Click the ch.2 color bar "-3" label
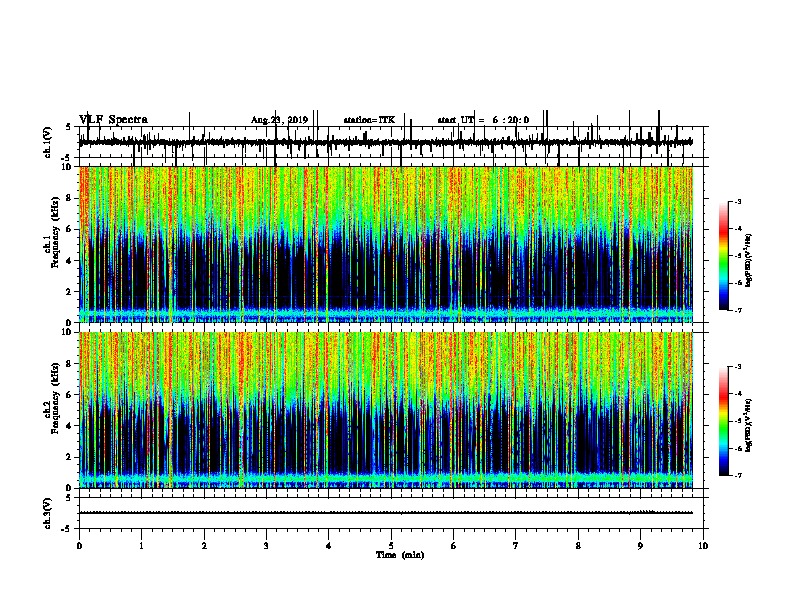Viewport: 792px width, 612px height. tap(737, 367)
